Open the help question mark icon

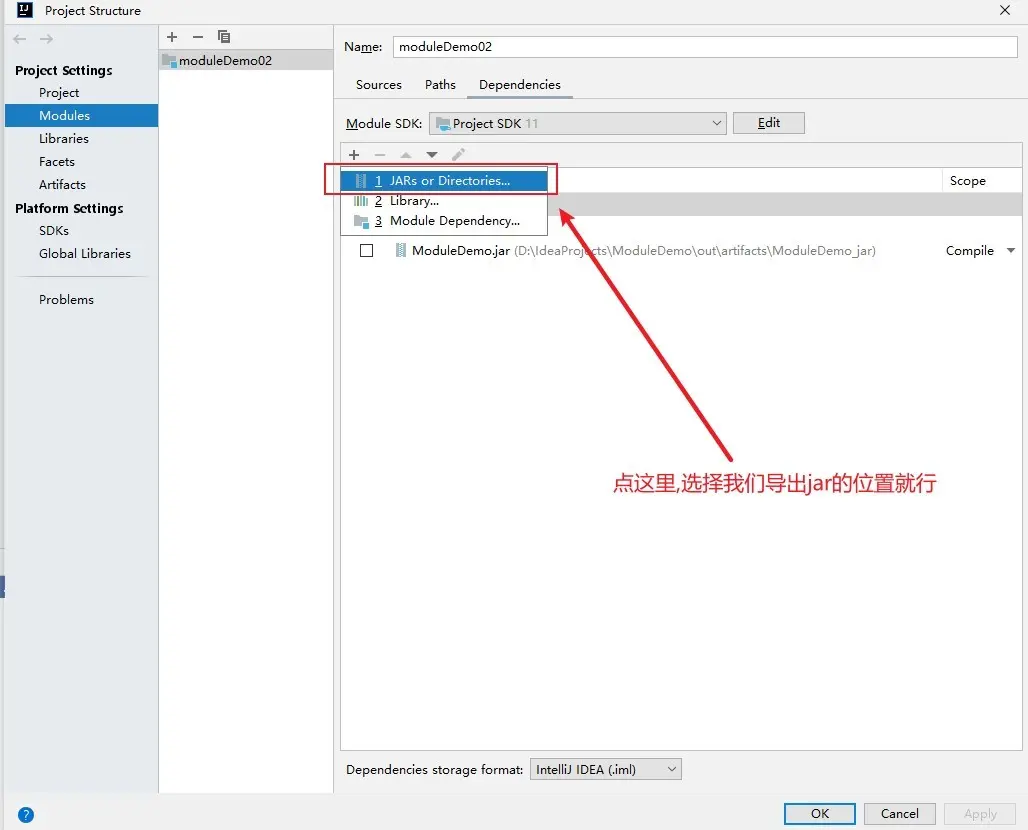pos(26,815)
